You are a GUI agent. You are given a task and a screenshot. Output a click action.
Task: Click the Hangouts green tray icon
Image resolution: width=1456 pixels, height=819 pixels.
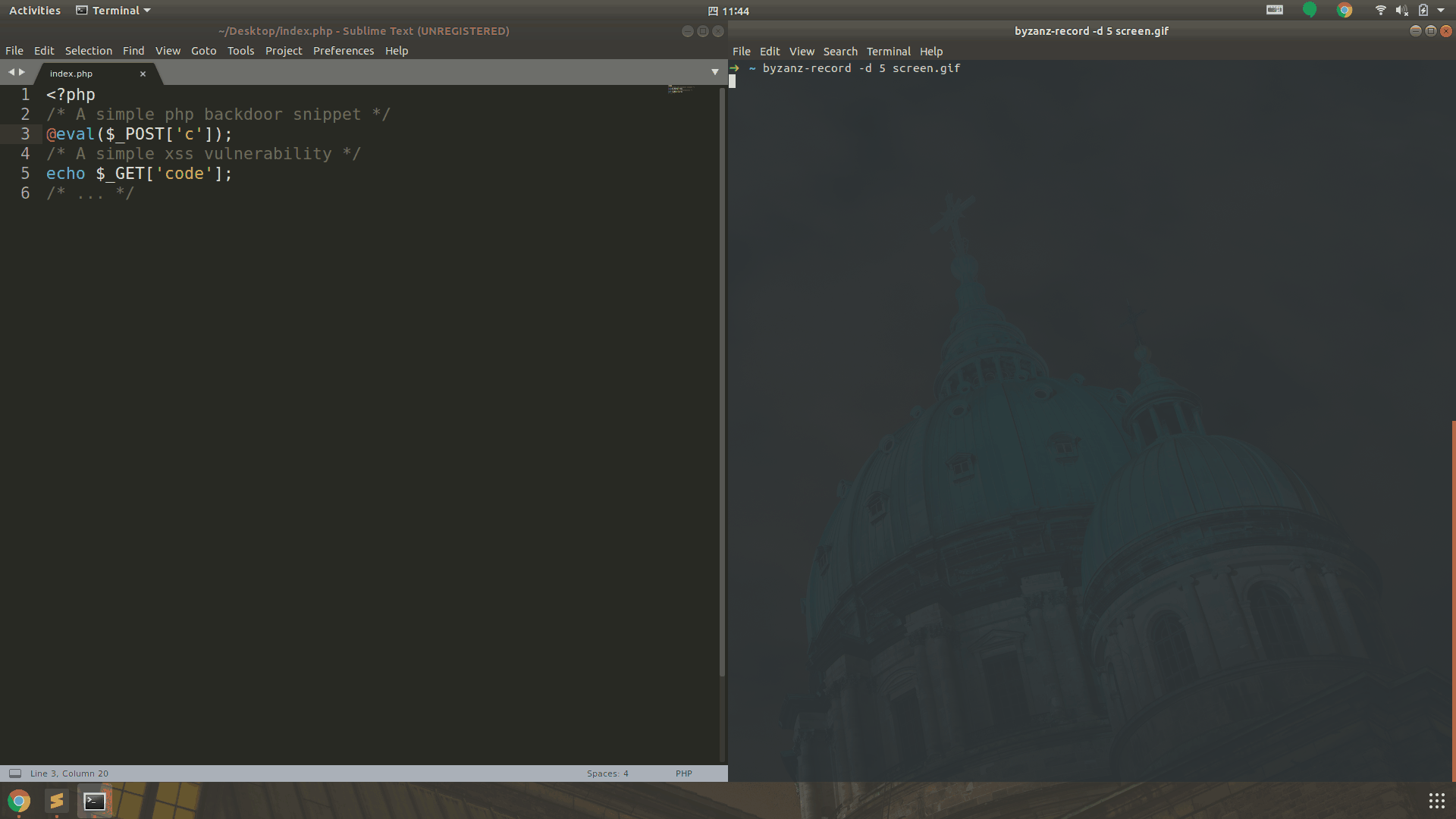1309,10
